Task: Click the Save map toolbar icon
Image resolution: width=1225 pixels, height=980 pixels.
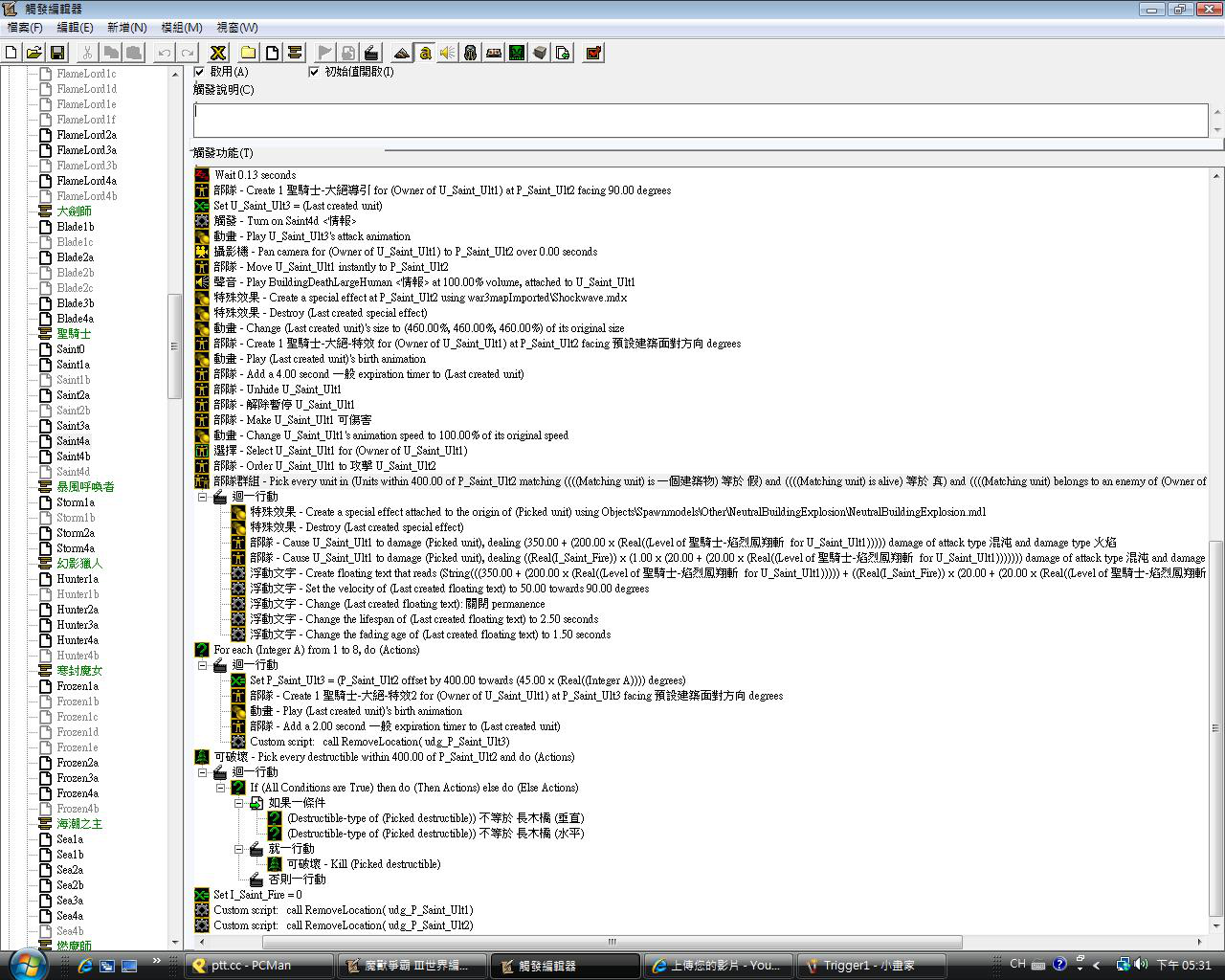Action: (x=57, y=53)
